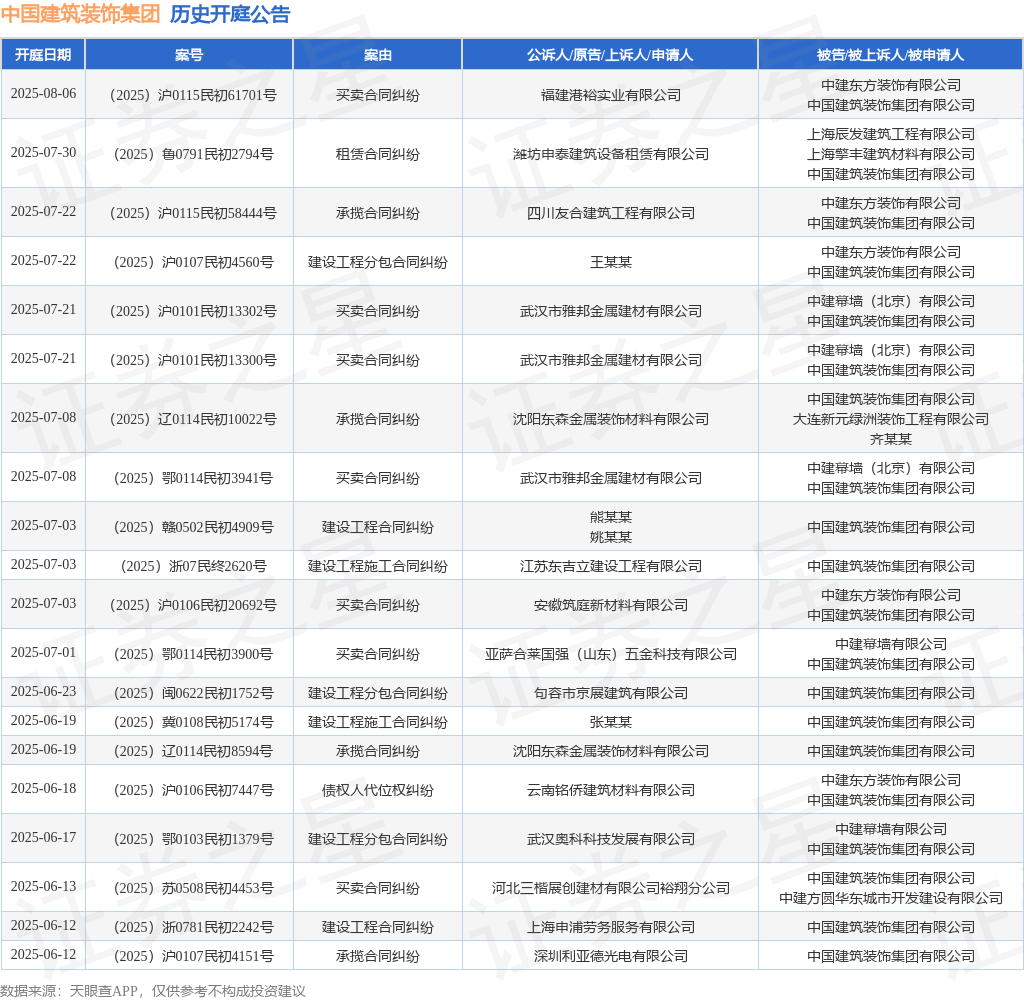Click defendant 上海辰发建筑工程有限公司

coord(891,134)
